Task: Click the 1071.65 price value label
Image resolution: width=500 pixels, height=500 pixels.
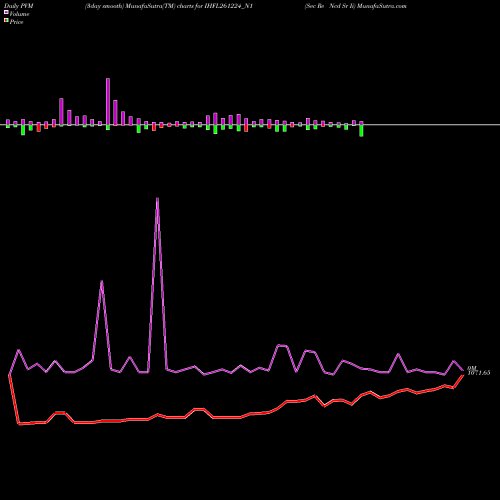Action: [479, 373]
